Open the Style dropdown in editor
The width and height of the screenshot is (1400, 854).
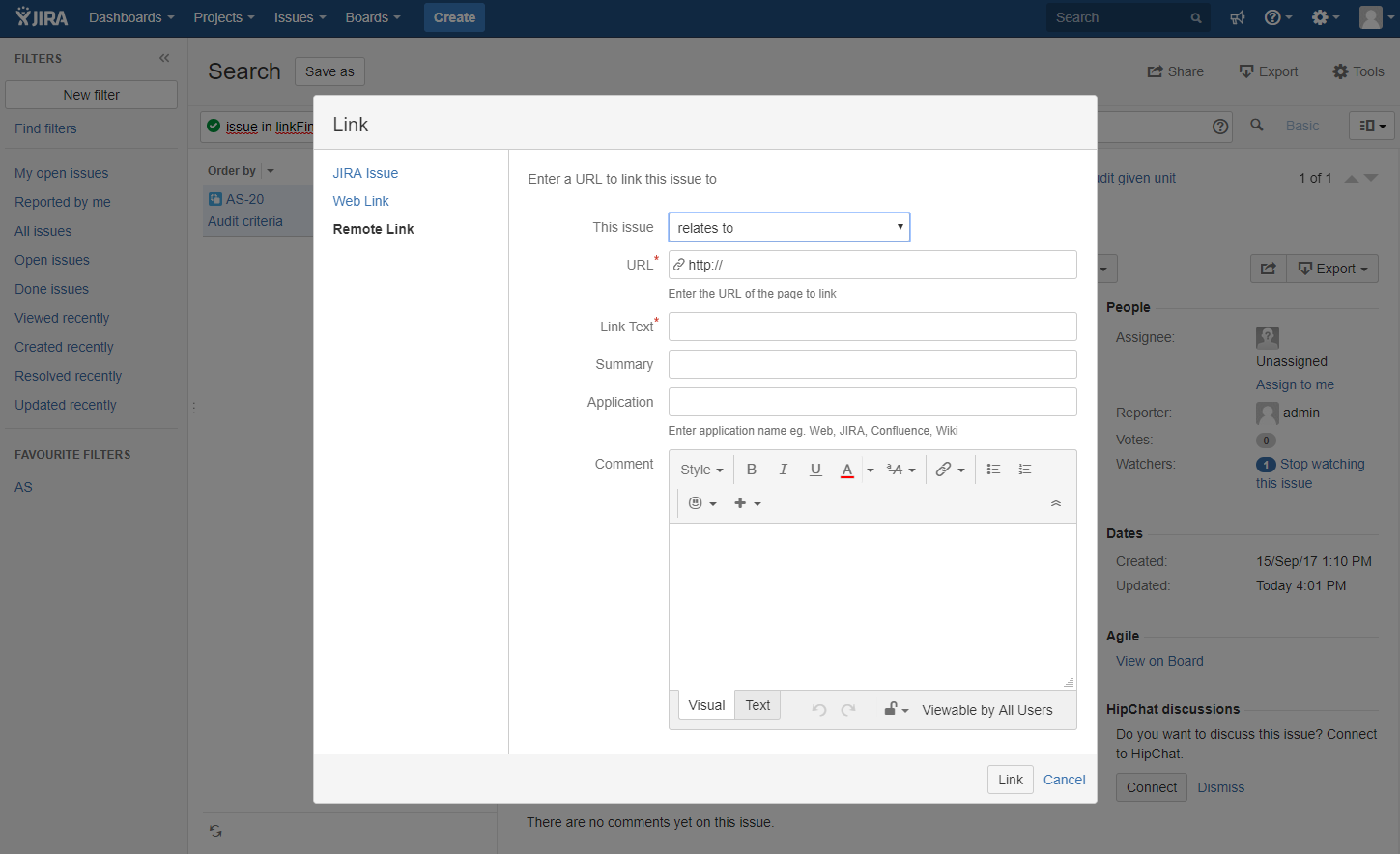(x=701, y=470)
